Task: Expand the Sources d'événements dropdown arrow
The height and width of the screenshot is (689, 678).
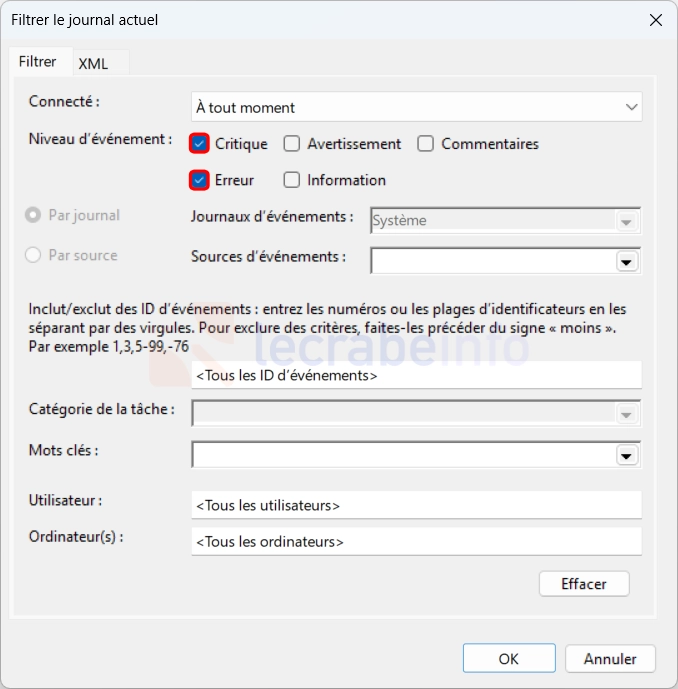Action: point(627,261)
